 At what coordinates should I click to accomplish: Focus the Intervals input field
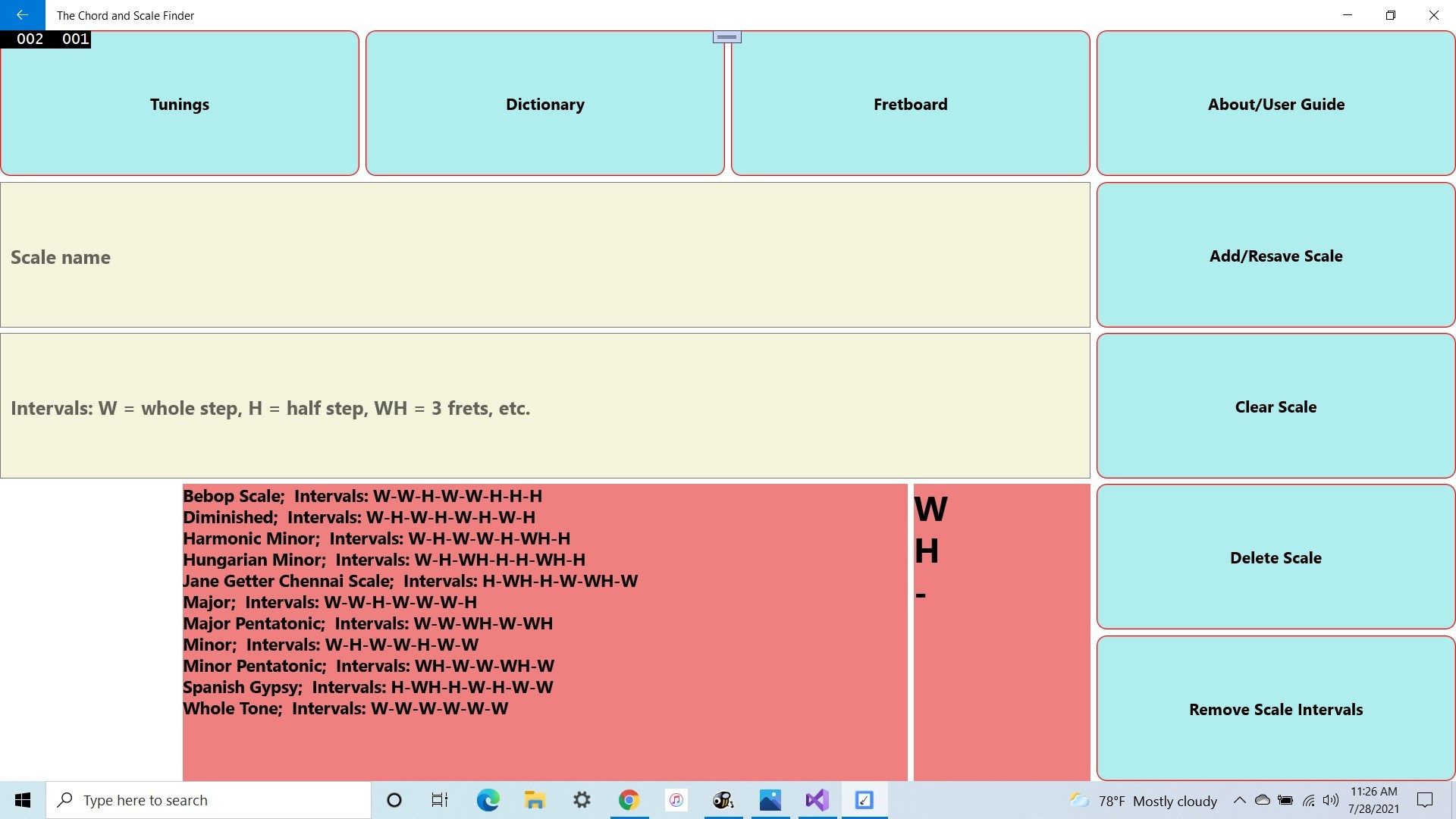click(x=545, y=406)
